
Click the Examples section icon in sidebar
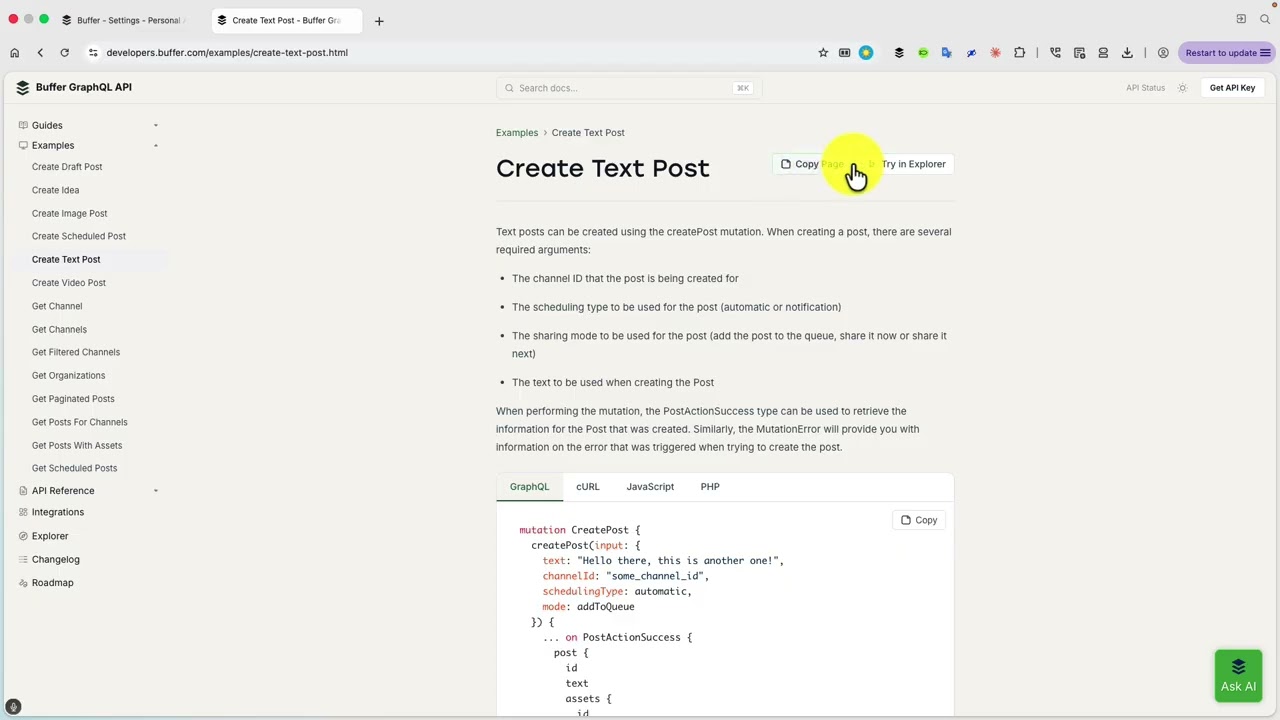point(23,145)
